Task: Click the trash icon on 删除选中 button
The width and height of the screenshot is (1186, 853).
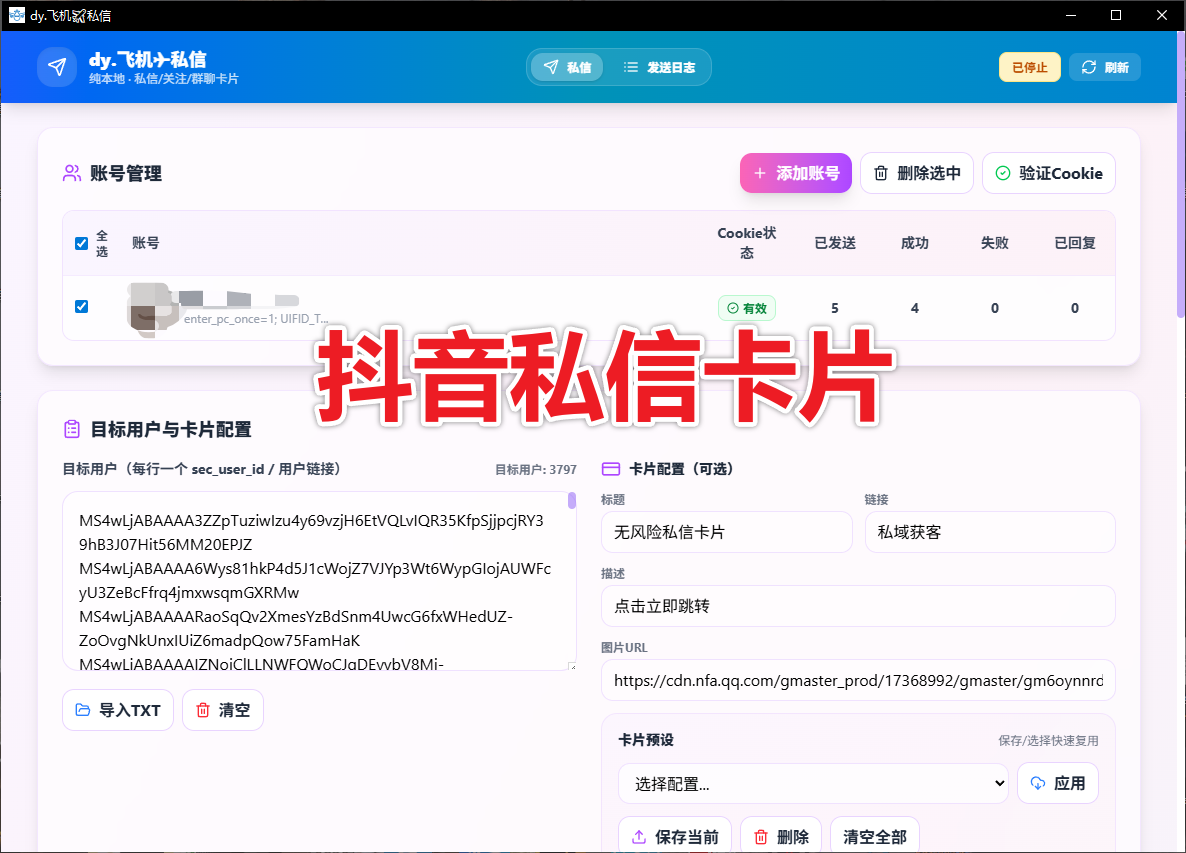Action: point(883,173)
